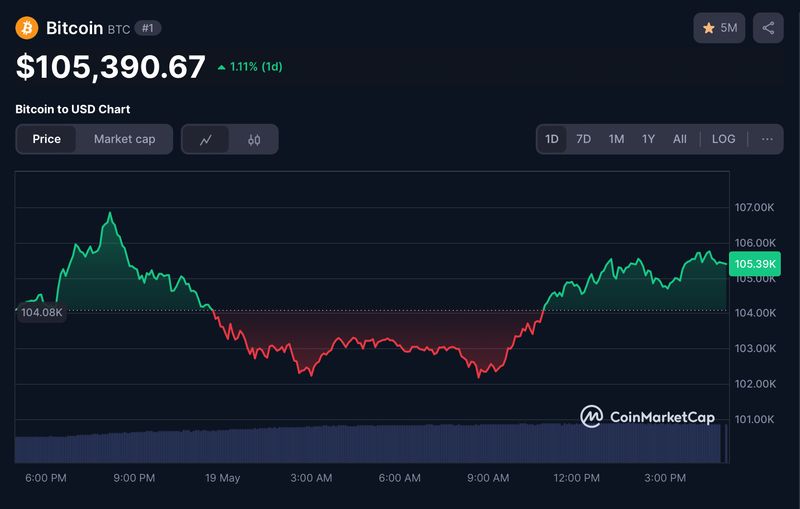Click the BTC ticker label
Viewport: 800px width, 509px height.
(119, 30)
